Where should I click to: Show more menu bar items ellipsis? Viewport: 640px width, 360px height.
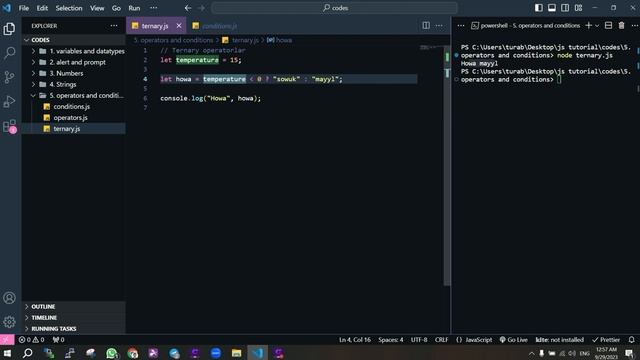click(153, 8)
